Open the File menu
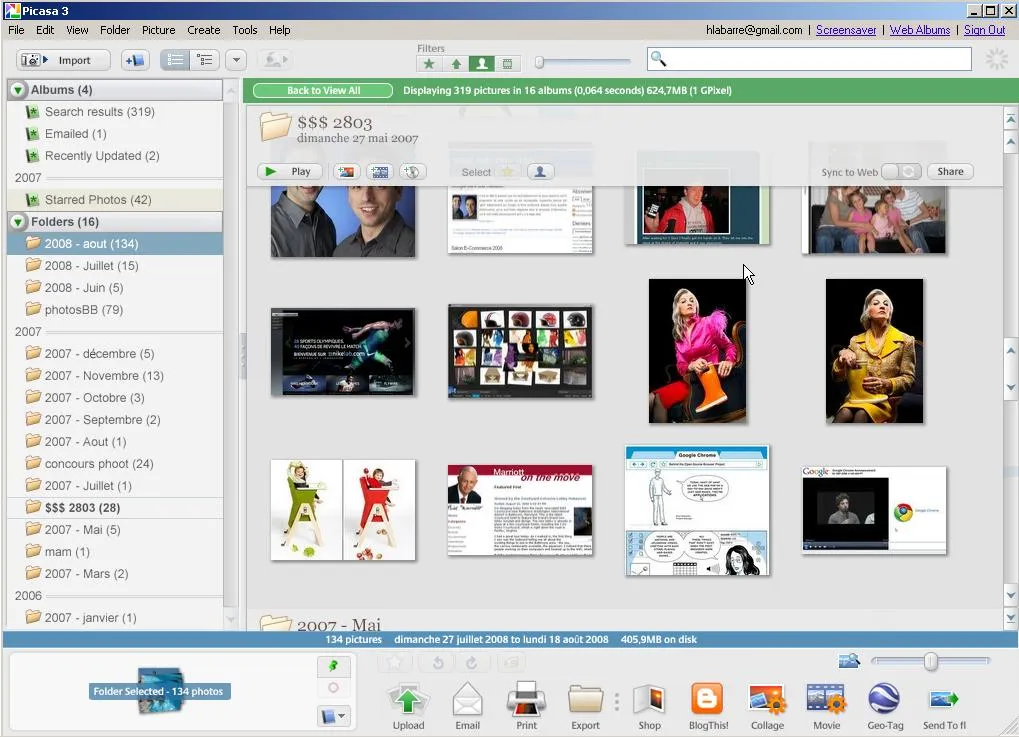 point(16,30)
